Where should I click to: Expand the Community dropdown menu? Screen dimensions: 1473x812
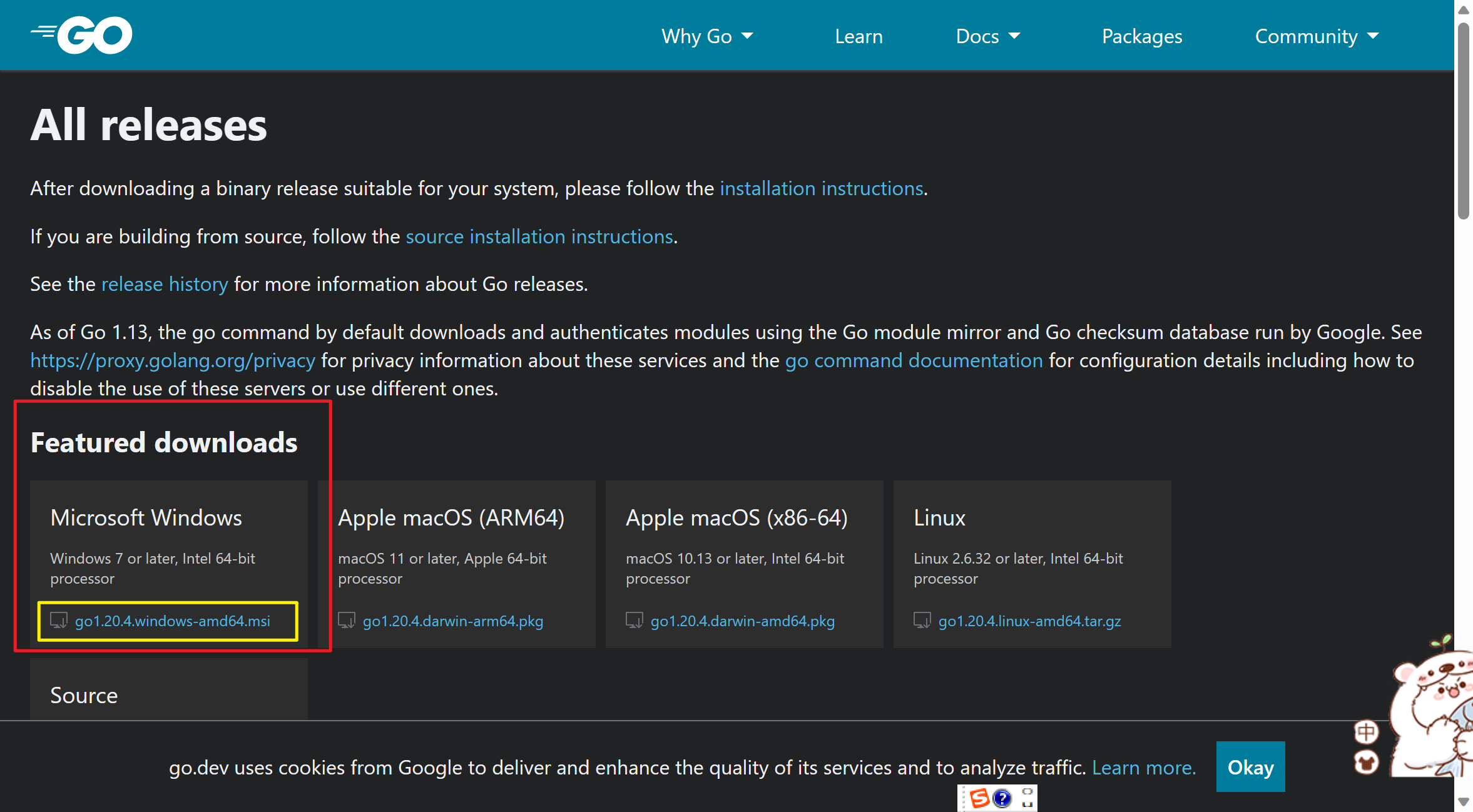point(1317,36)
